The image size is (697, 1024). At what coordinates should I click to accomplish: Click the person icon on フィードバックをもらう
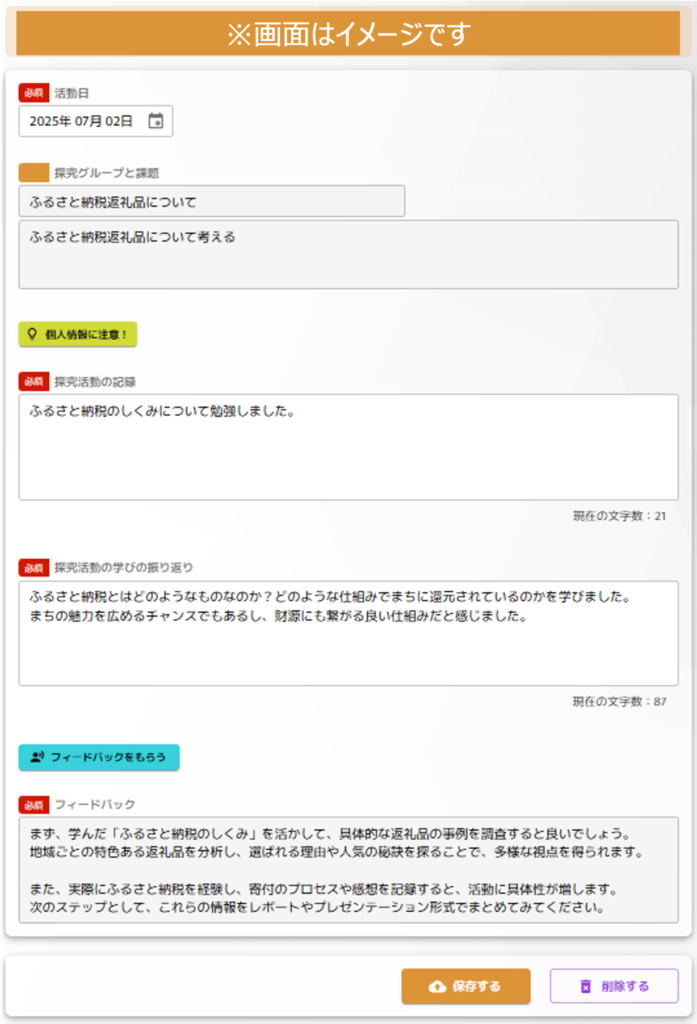[x=37, y=758]
